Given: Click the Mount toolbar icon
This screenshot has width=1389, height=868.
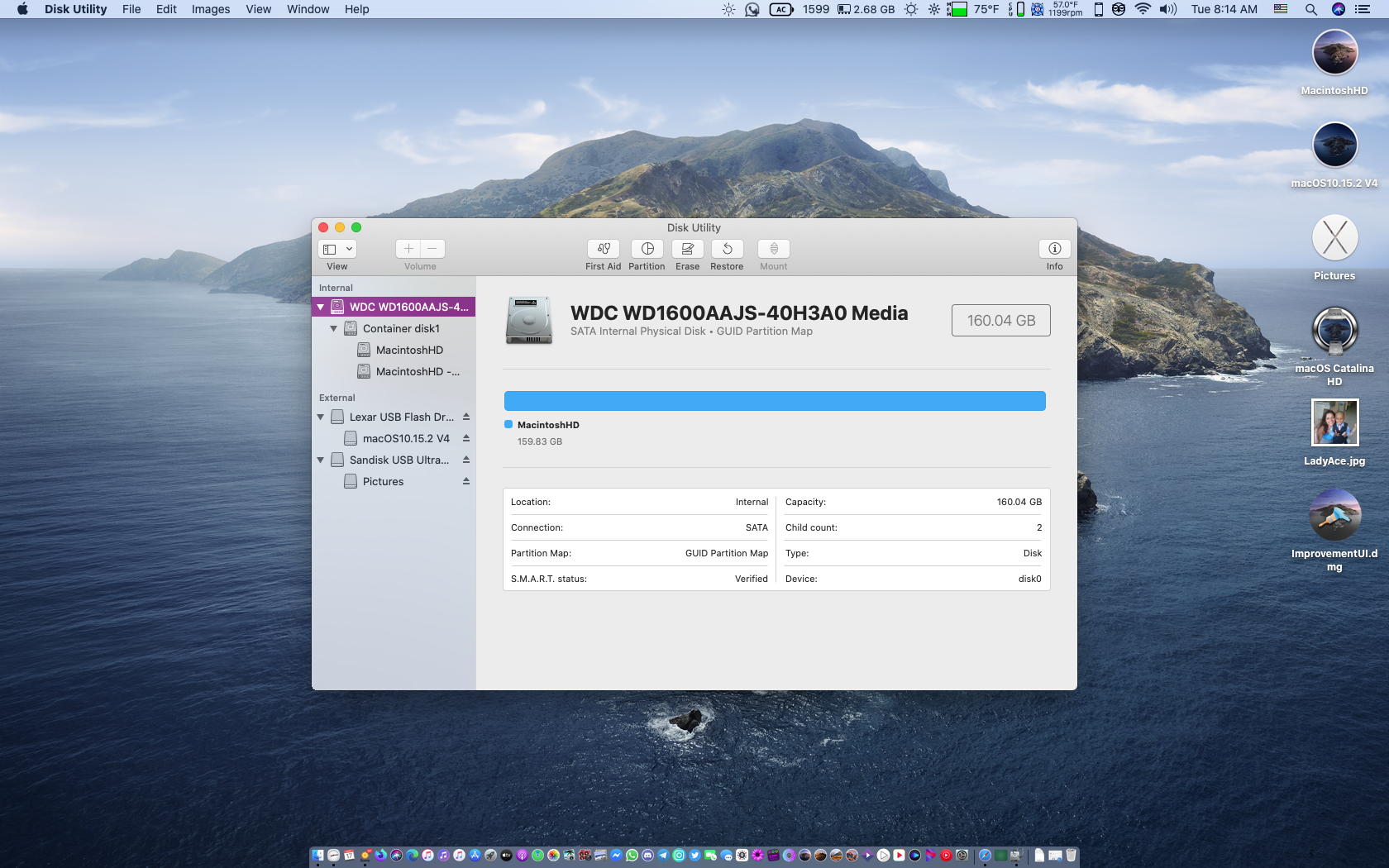Looking at the screenshot, I should 774,249.
